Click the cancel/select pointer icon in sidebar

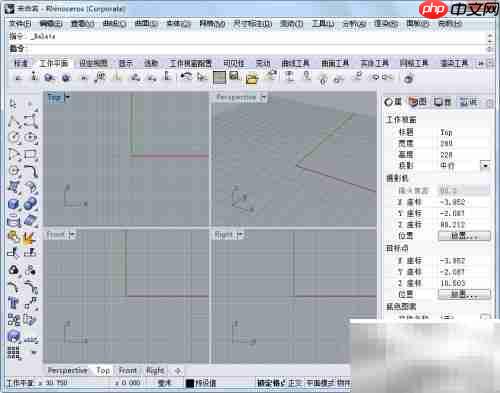(12, 104)
